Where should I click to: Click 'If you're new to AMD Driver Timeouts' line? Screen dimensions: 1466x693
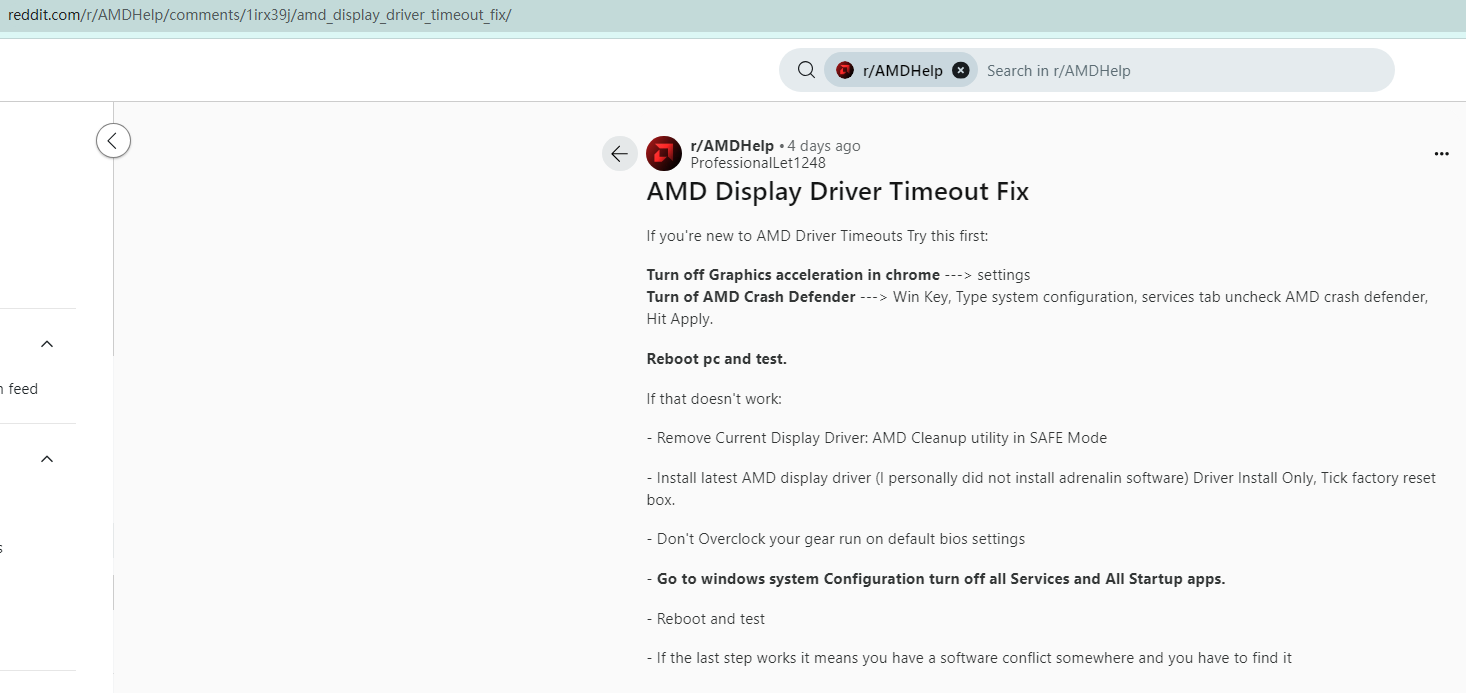pos(817,236)
